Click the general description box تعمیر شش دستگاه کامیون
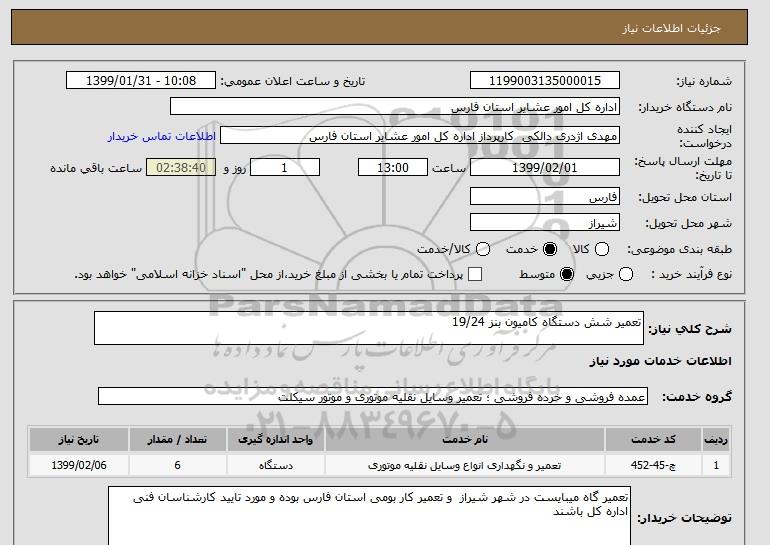This screenshot has width=770, height=545. pyautogui.click(x=369, y=328)
